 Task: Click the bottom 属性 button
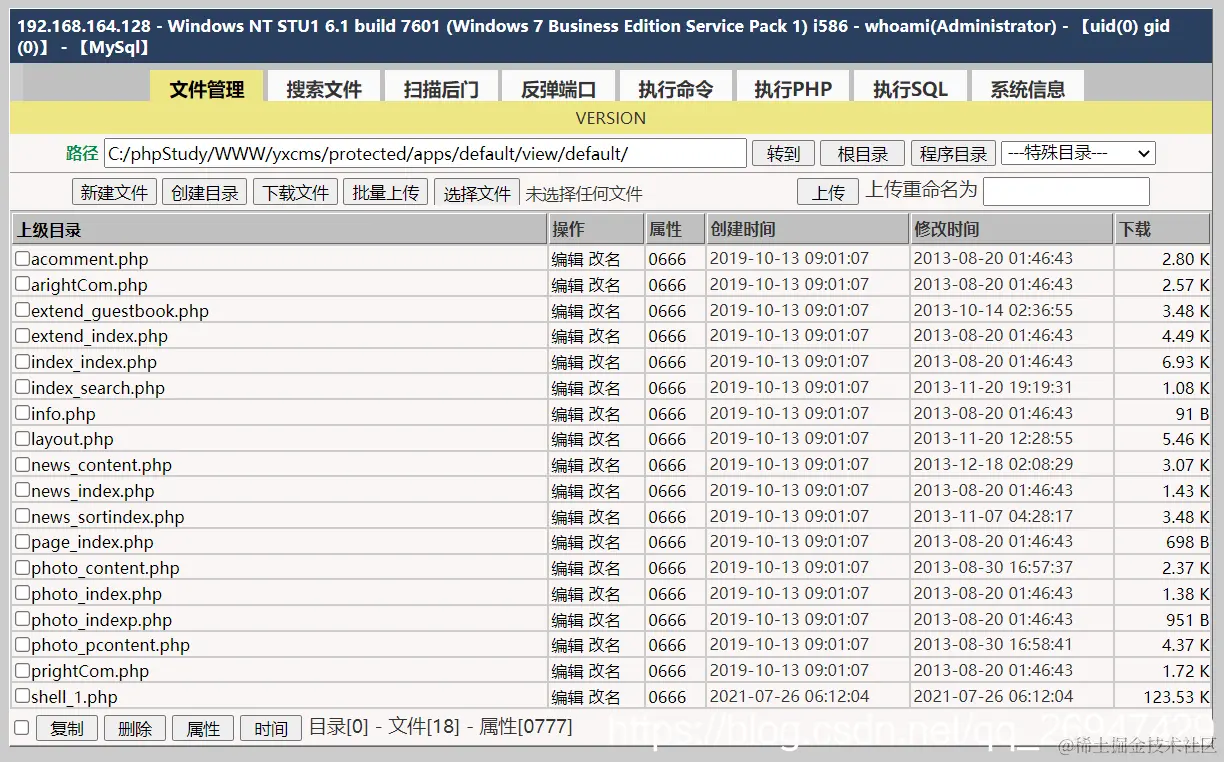(203, 728)
